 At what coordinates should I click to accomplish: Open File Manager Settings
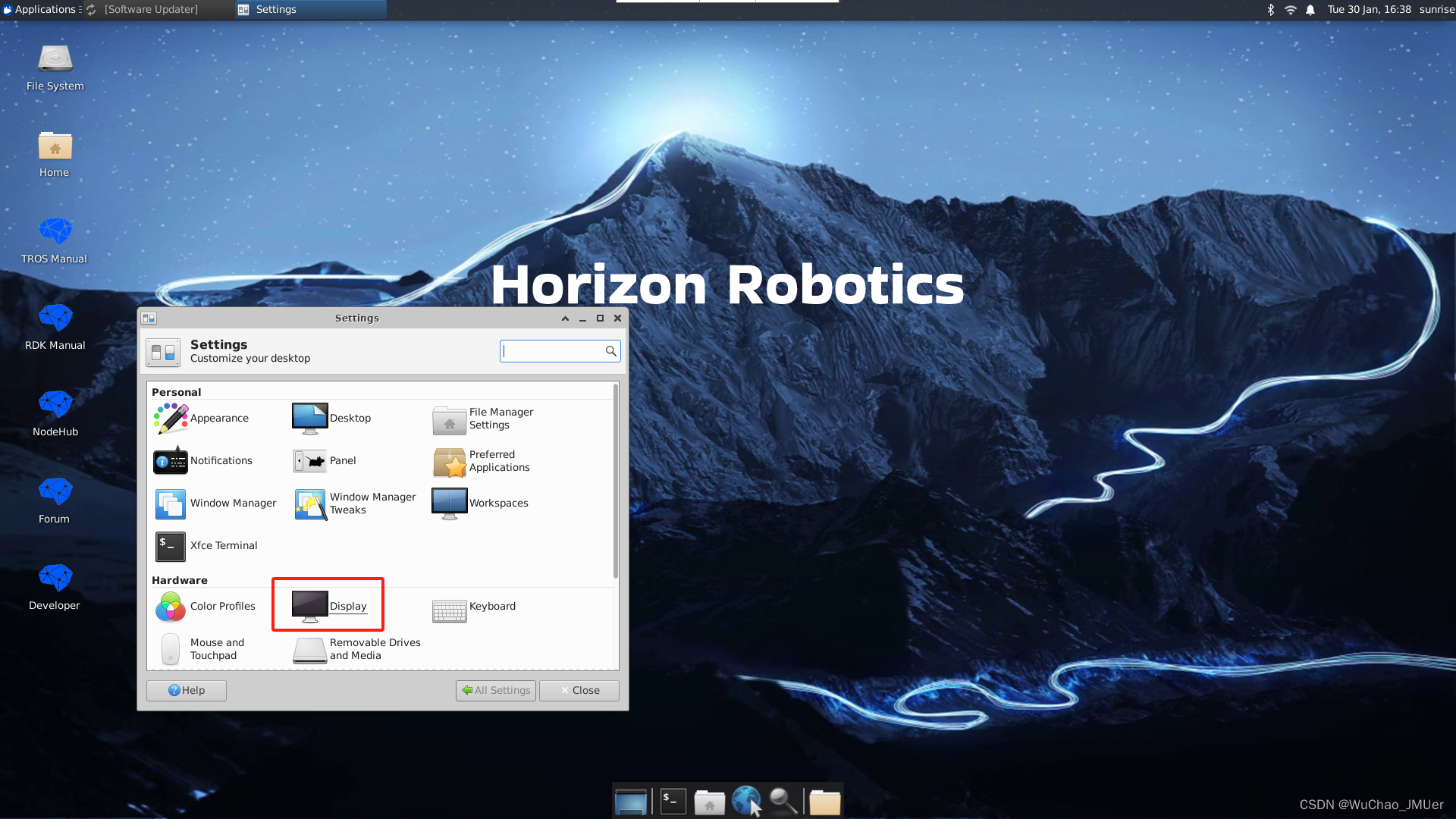click(x=483, y=419)
